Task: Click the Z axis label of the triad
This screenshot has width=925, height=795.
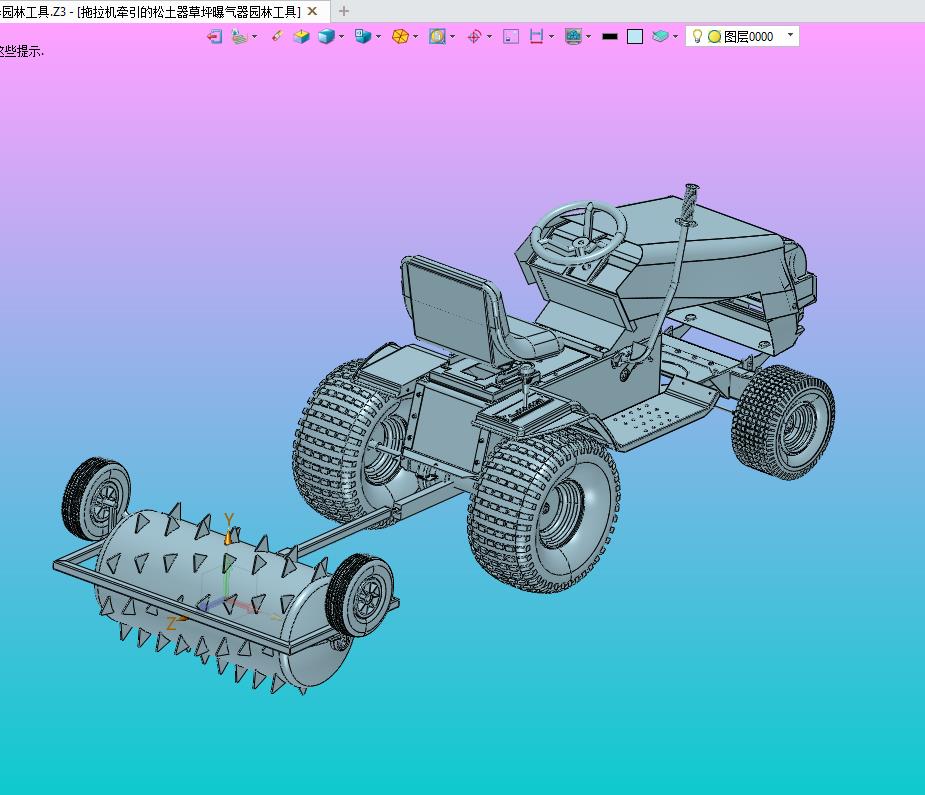Action: tap(172, 624)
